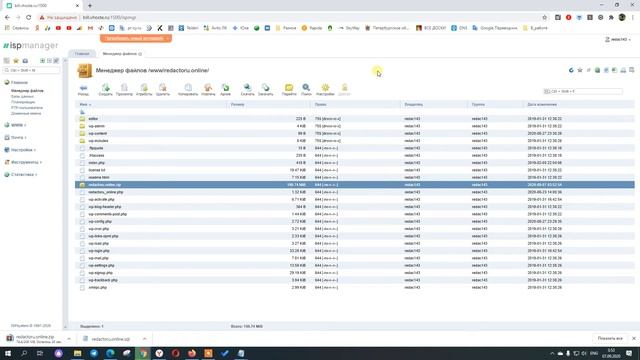Open options arrow for second redactoru.online.zip download
Screen dimensions: 640x360
point(144,339)
